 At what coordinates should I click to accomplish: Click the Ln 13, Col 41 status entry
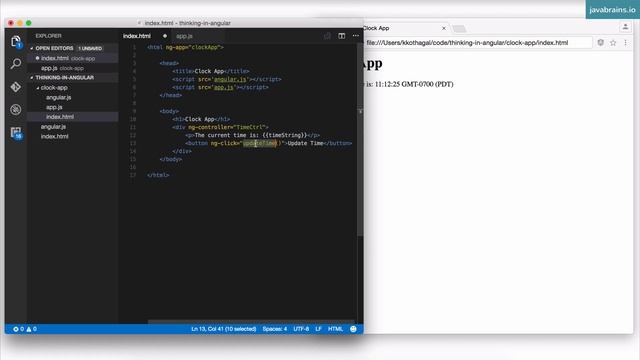(224, 329)
